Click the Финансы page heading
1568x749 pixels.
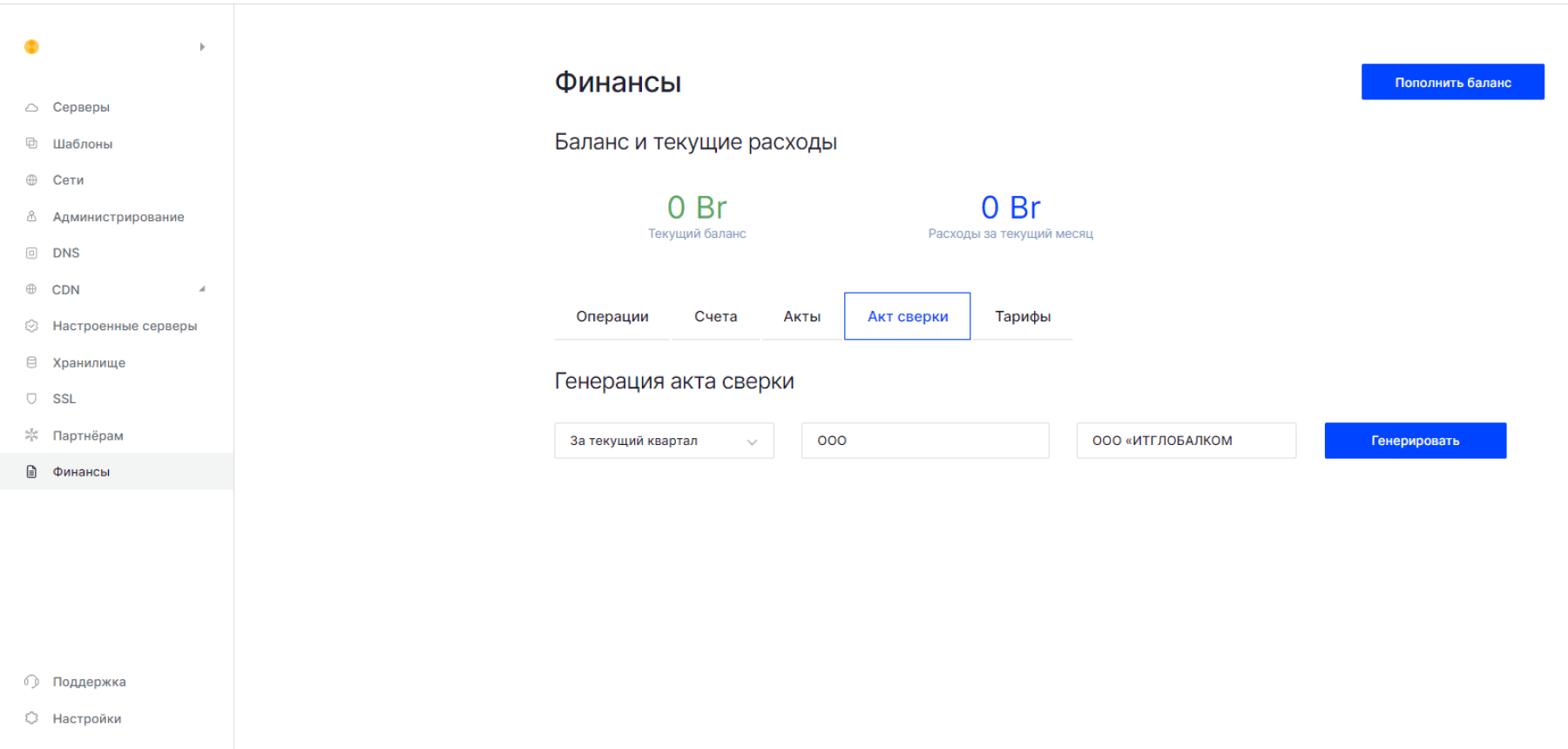coord(618,82)
